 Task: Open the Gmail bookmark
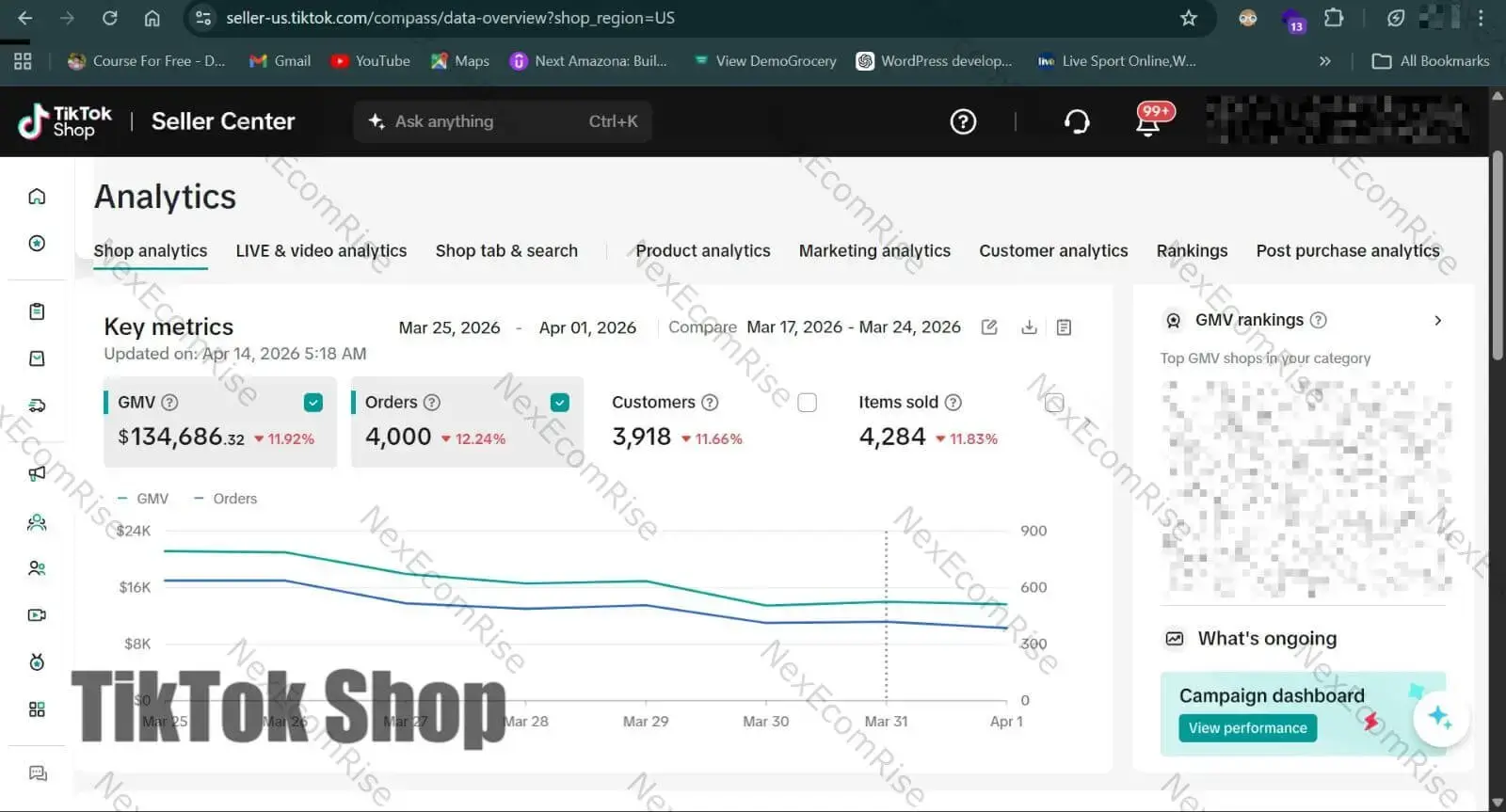coord(280,61)
